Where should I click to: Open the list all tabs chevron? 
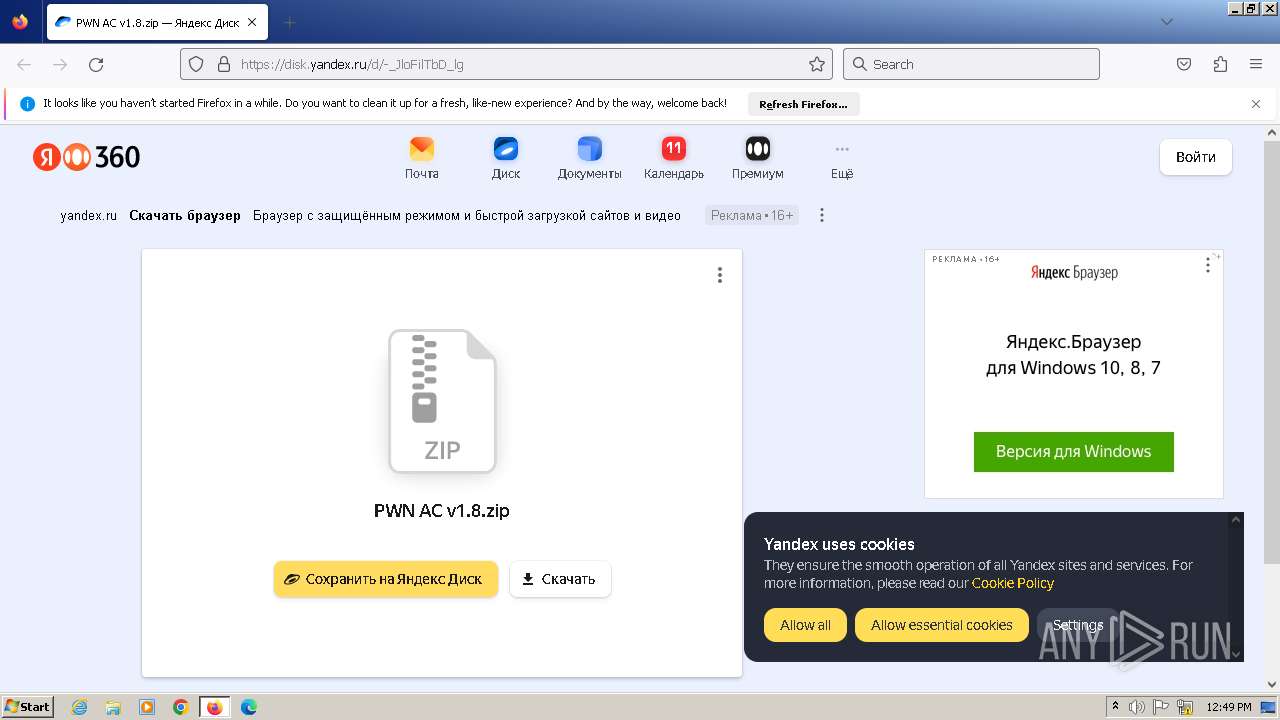point(1166,22)
